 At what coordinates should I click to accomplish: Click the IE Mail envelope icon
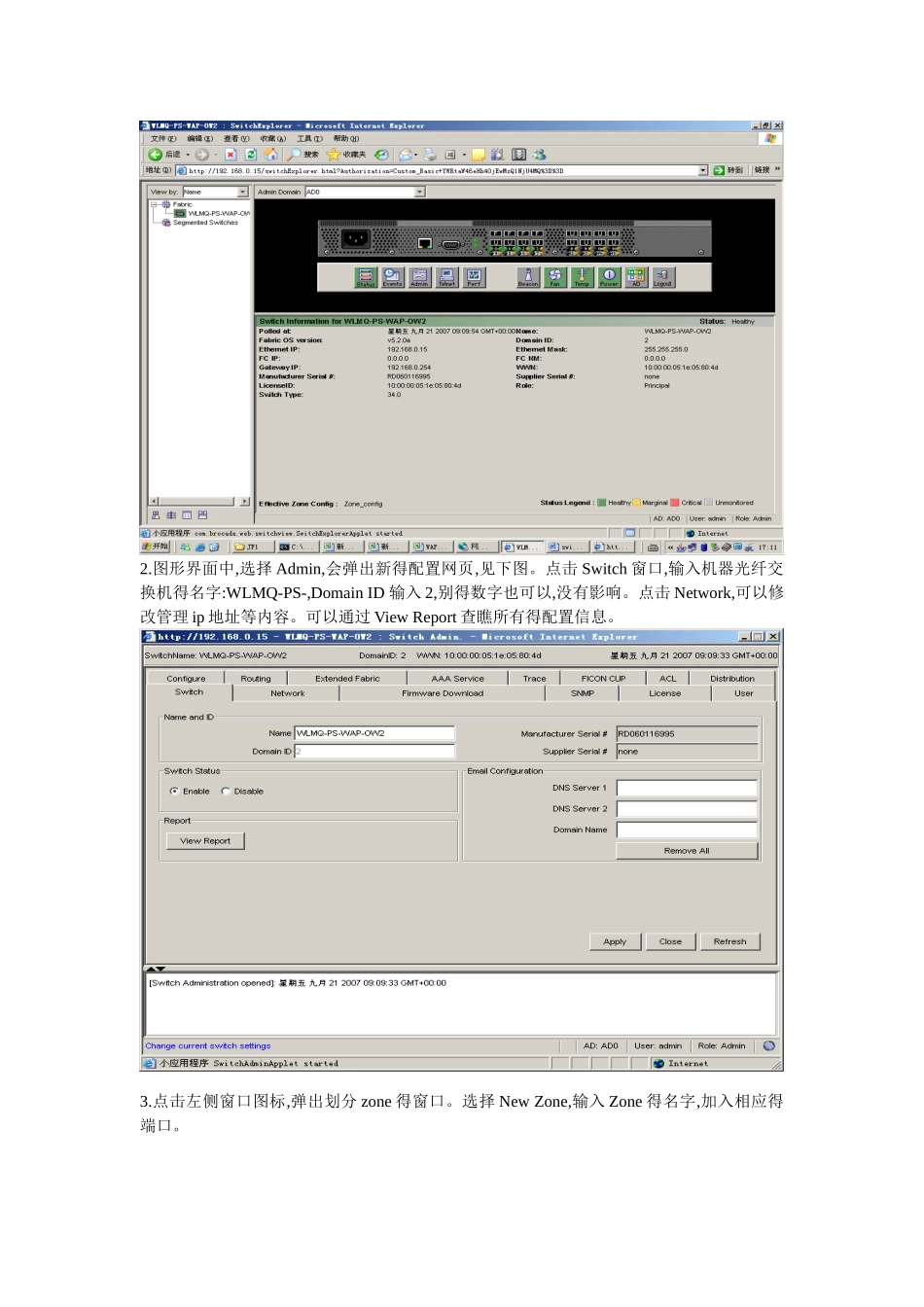(405, 155)
